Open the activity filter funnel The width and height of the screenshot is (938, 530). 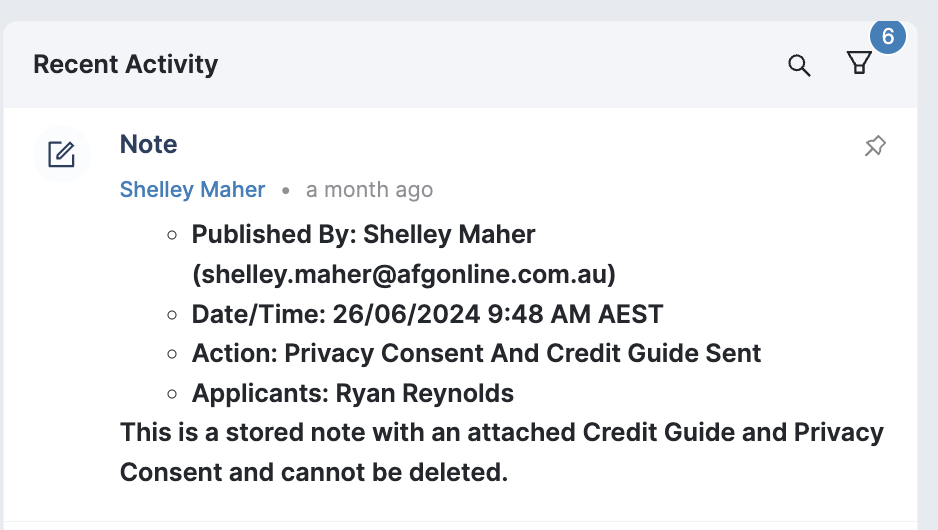[x=858, y=64]
